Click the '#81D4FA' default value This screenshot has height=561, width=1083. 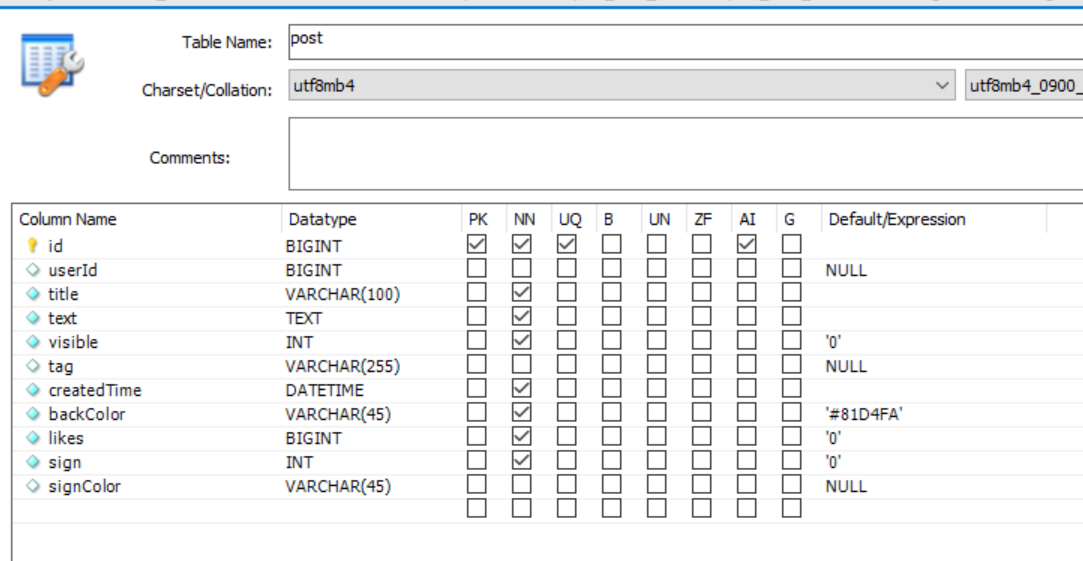[865, 414]
